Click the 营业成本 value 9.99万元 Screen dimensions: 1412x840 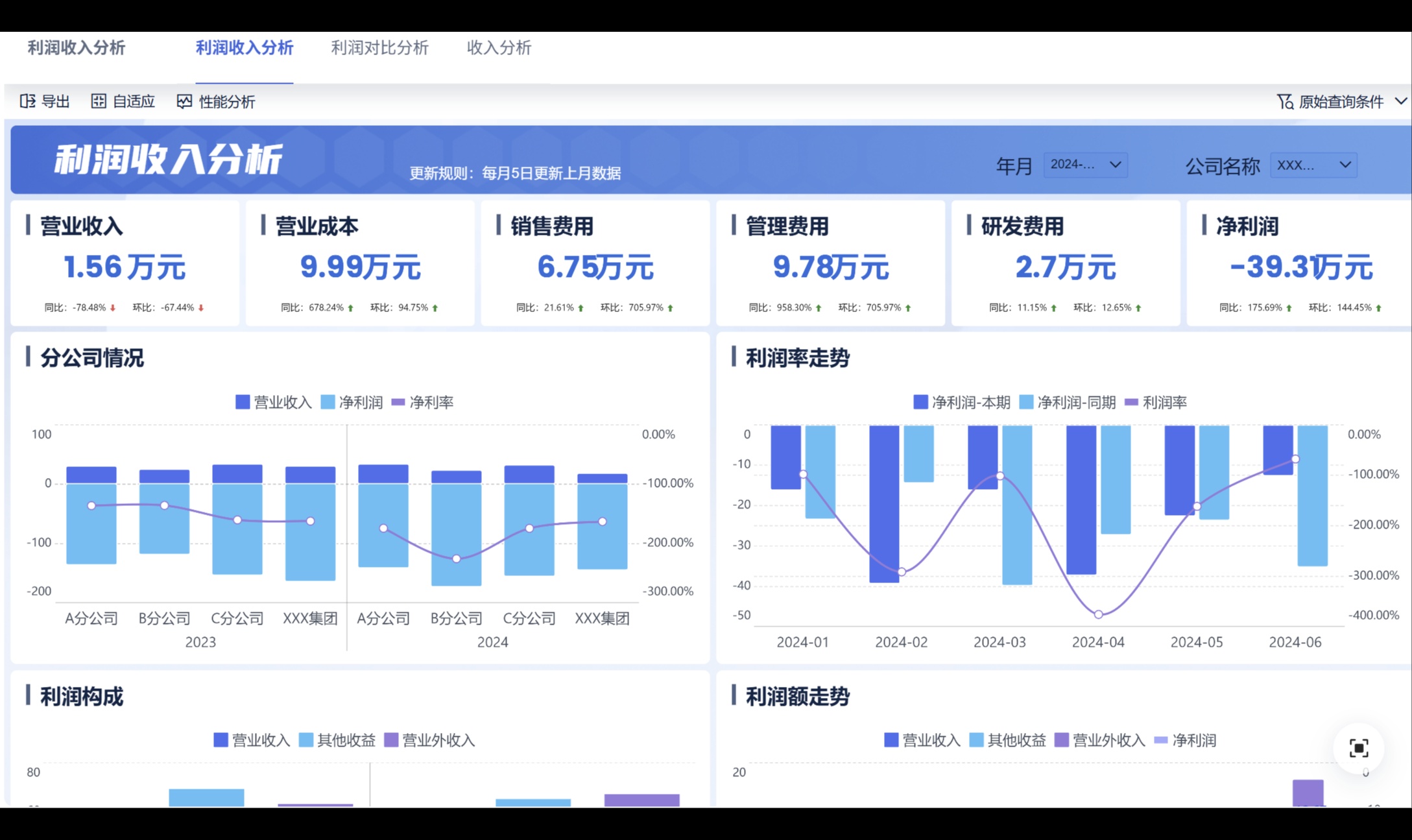pos(360,267)
